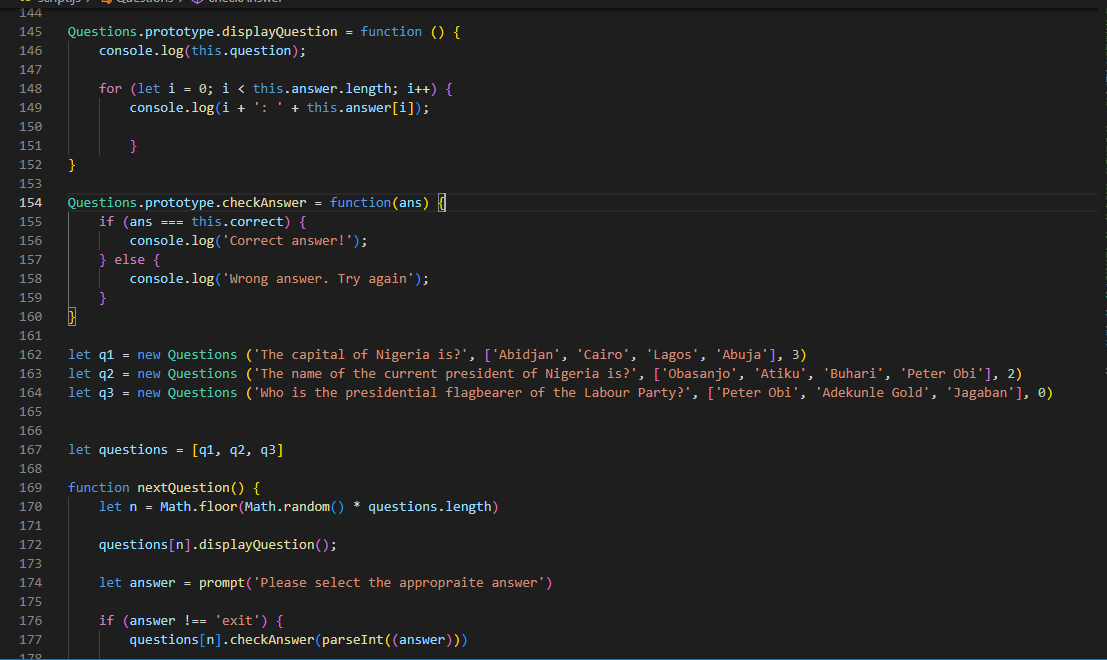Click line number 162 in the gutter
The image size is (1107, 660).
point(30,354)
